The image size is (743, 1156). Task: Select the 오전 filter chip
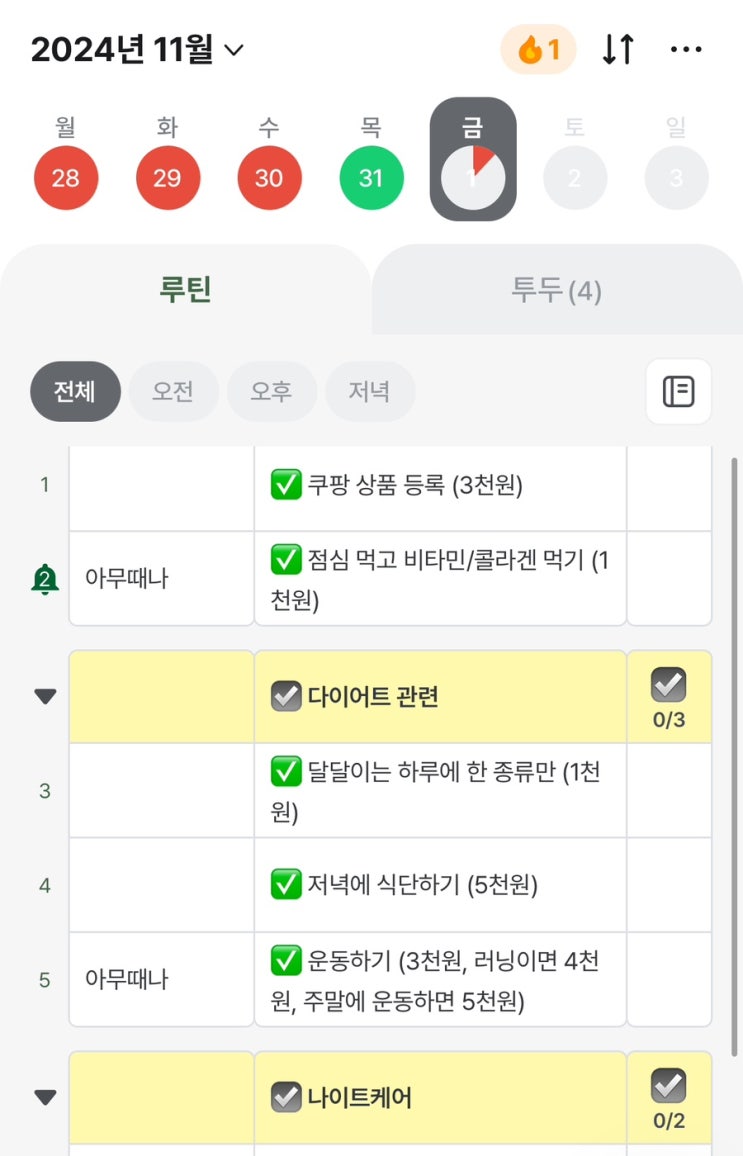coord(173,392)
